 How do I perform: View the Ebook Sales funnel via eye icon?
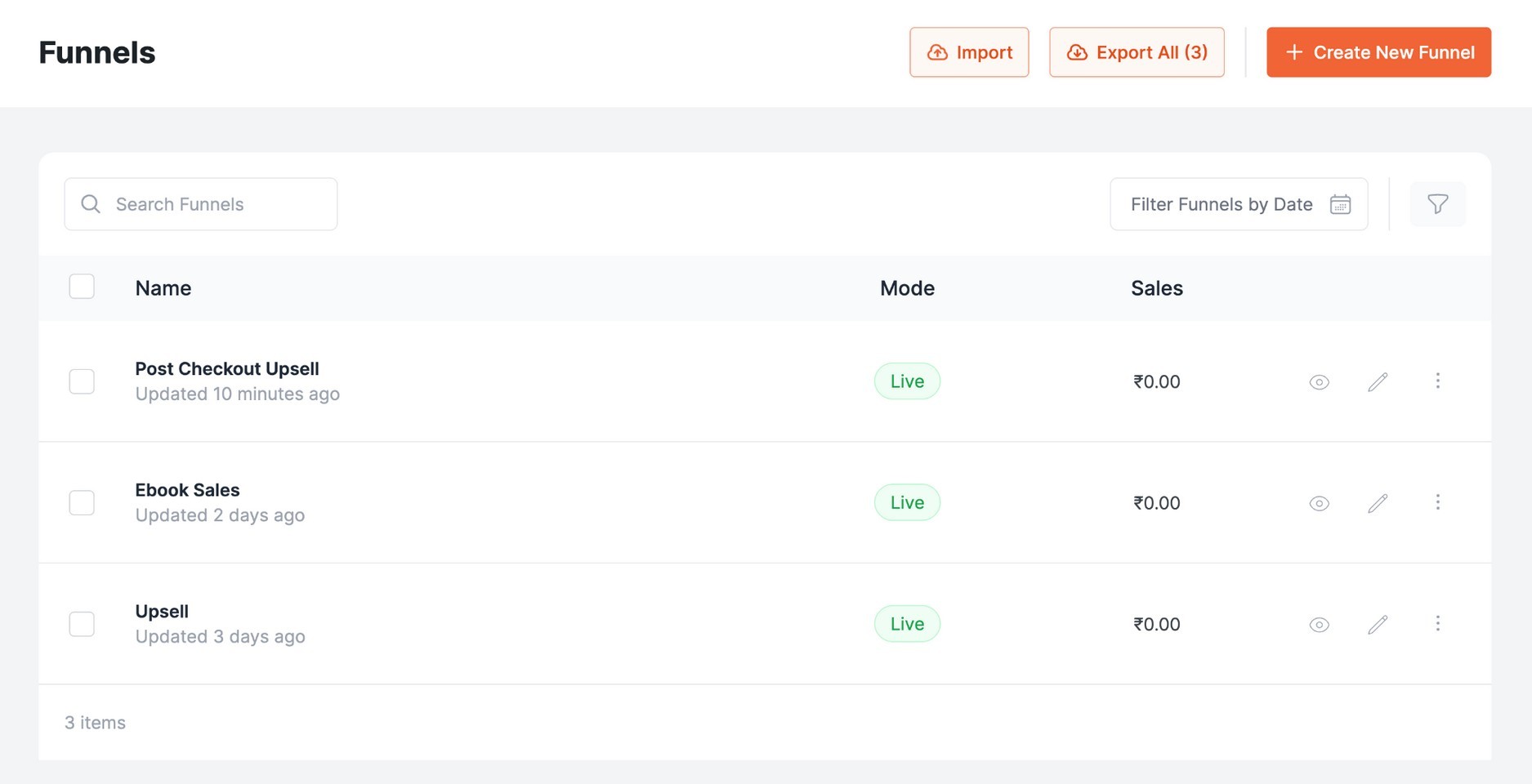[1319, 503]
